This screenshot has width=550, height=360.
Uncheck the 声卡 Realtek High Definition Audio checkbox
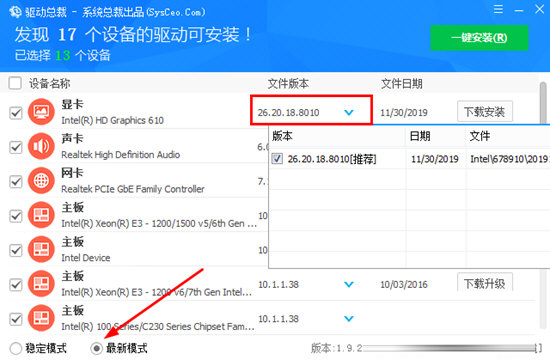tap(16, 147)
